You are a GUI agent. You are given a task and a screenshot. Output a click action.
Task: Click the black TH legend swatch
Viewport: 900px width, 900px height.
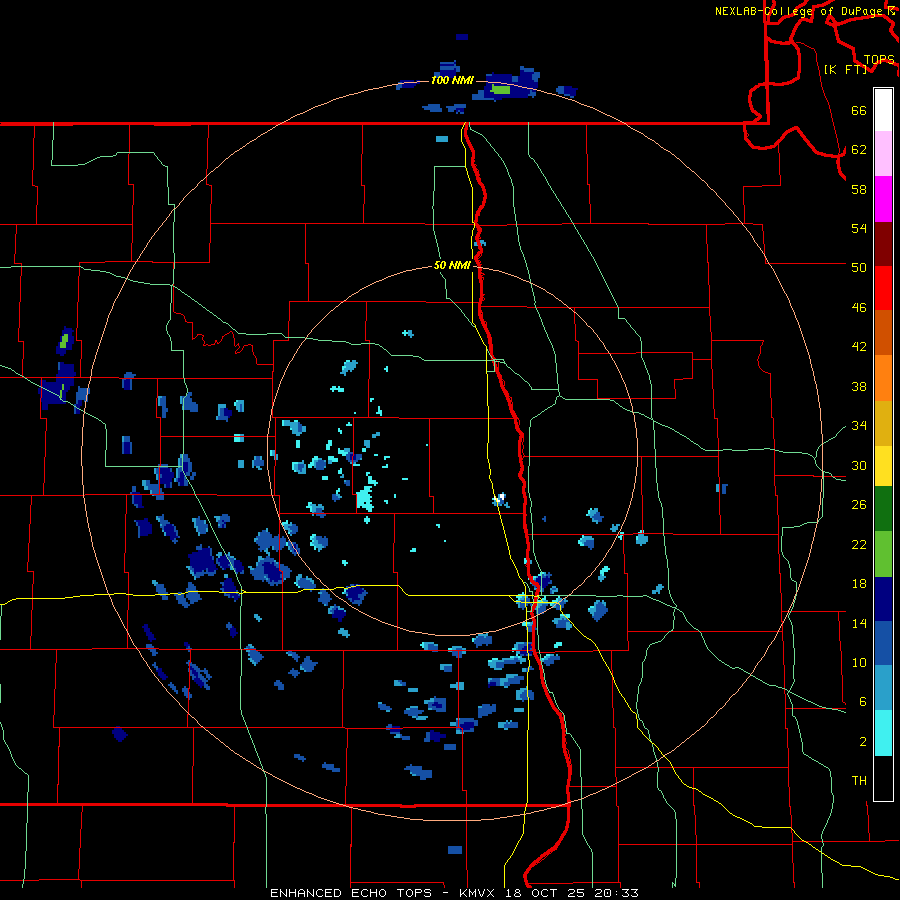[x=883, y=778]
